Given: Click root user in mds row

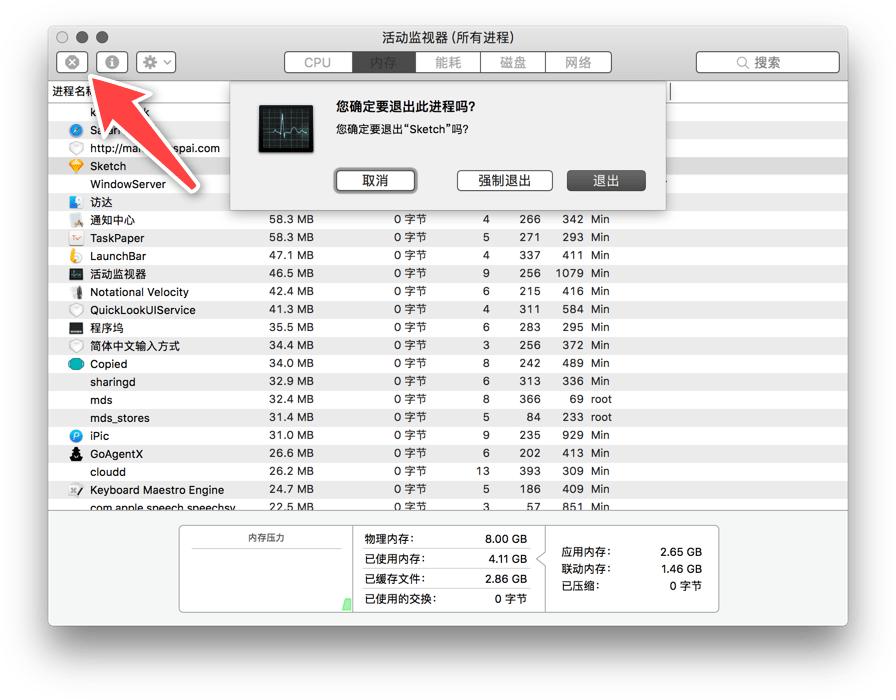Looking at the screenshot, I should tap(601, 399).
